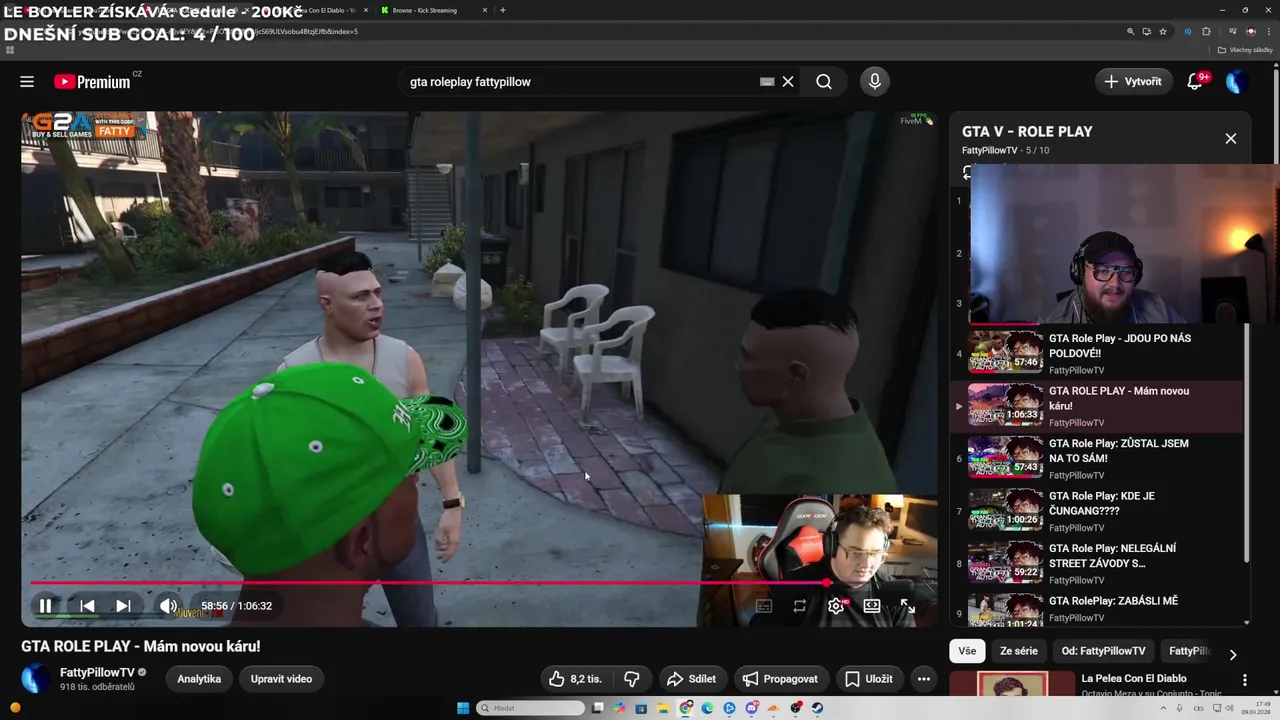Screen dimensions: 1280x720
Task: Mute the video volume
Action: click(x=168, y=606)
